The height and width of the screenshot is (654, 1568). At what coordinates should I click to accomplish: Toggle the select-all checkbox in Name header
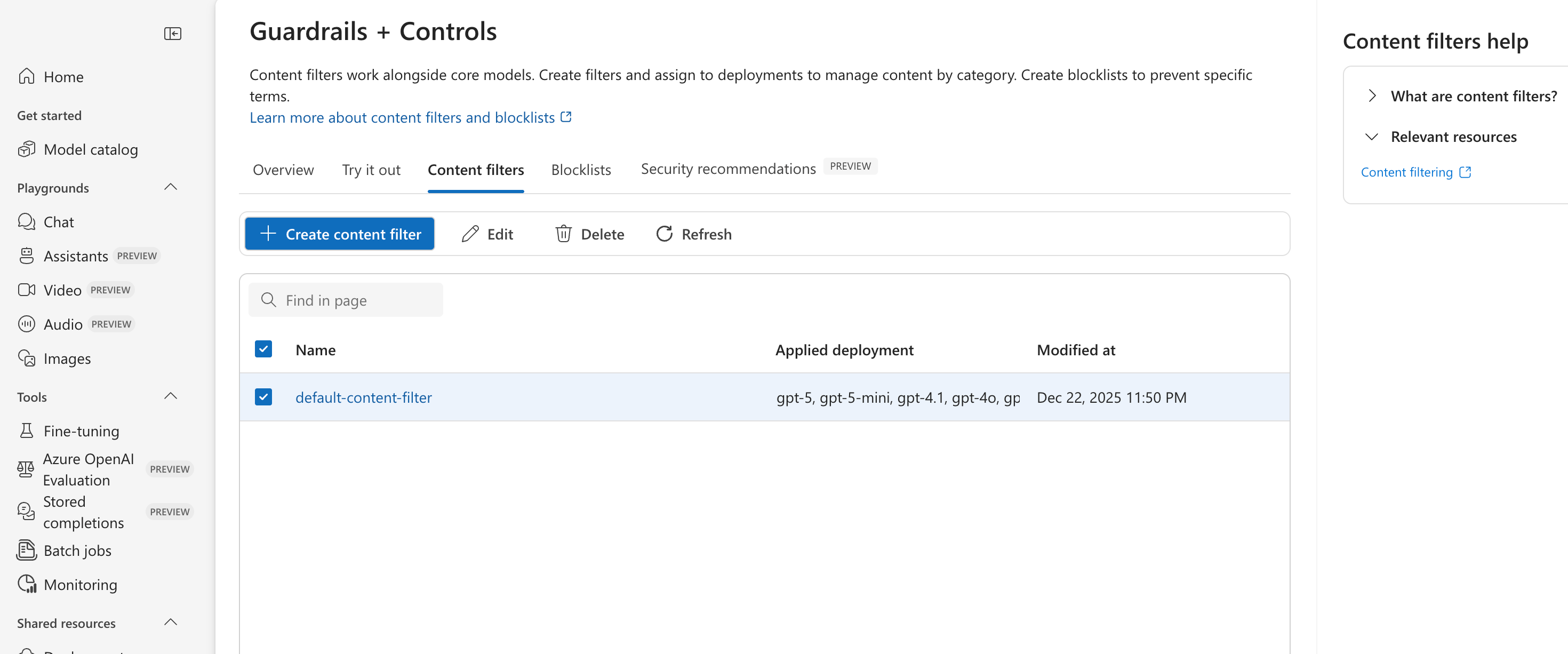point(263,349)
